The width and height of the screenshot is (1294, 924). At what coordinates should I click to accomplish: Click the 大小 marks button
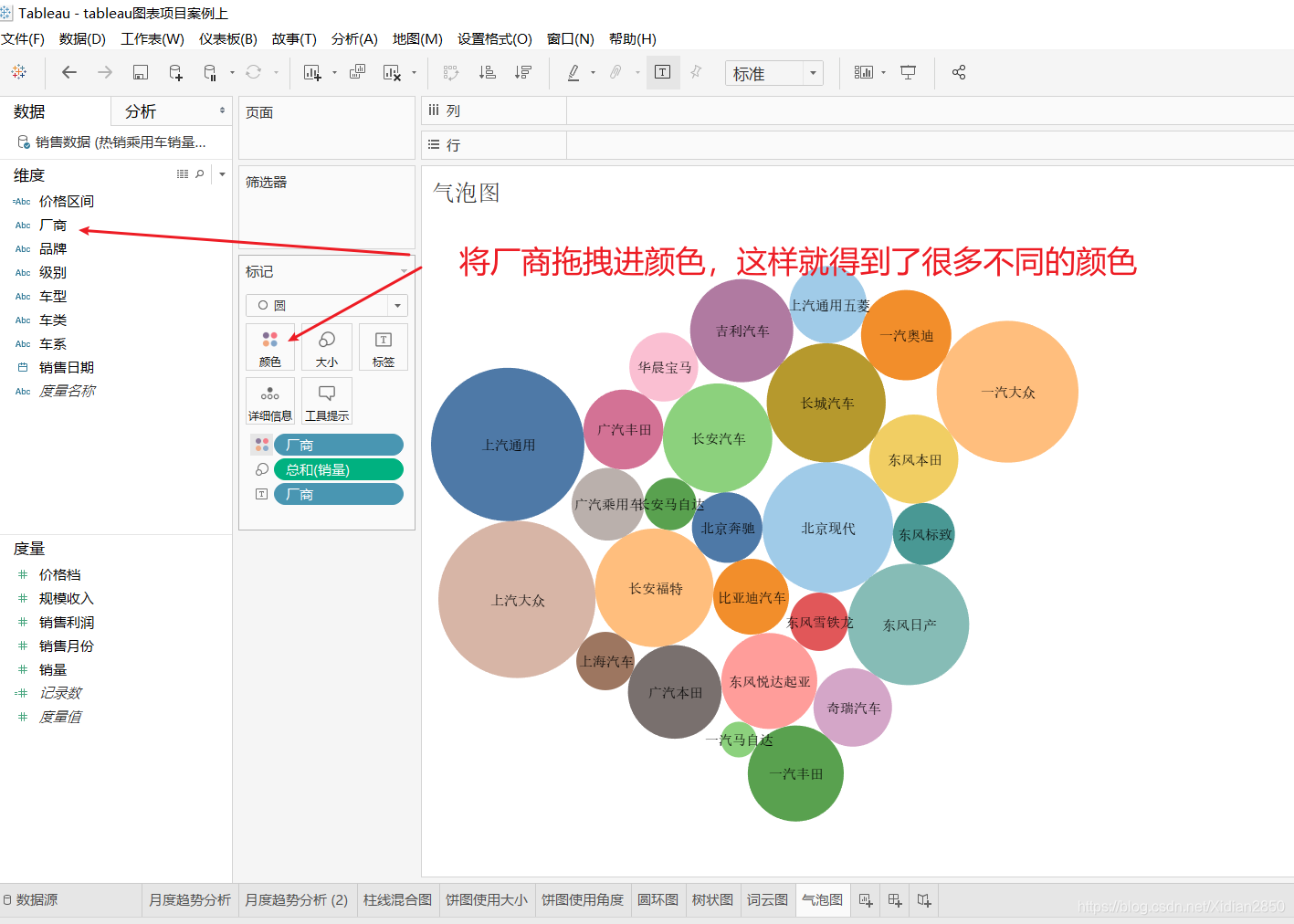(327, 347)
